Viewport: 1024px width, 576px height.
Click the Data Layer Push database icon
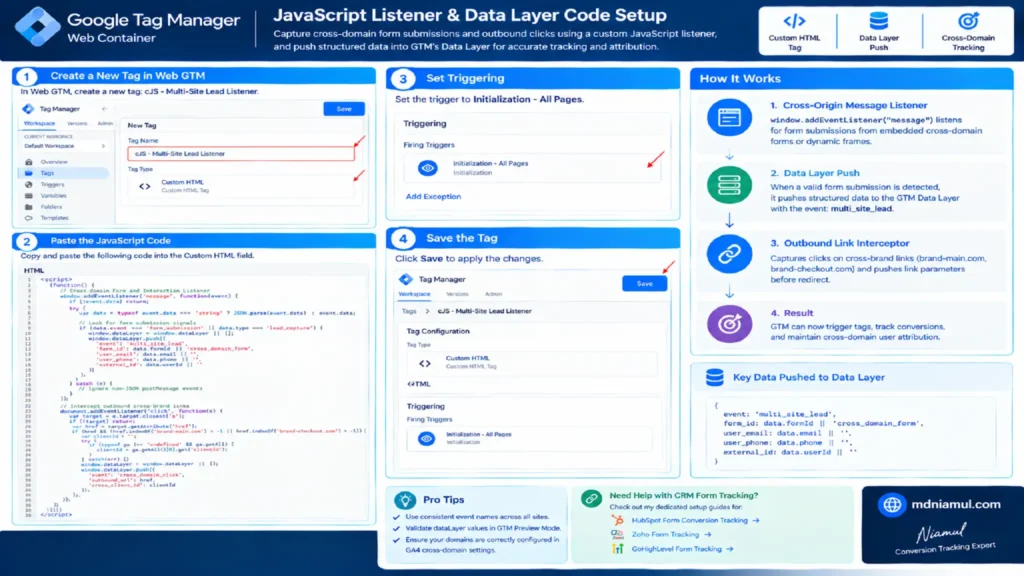click(878, 21)
